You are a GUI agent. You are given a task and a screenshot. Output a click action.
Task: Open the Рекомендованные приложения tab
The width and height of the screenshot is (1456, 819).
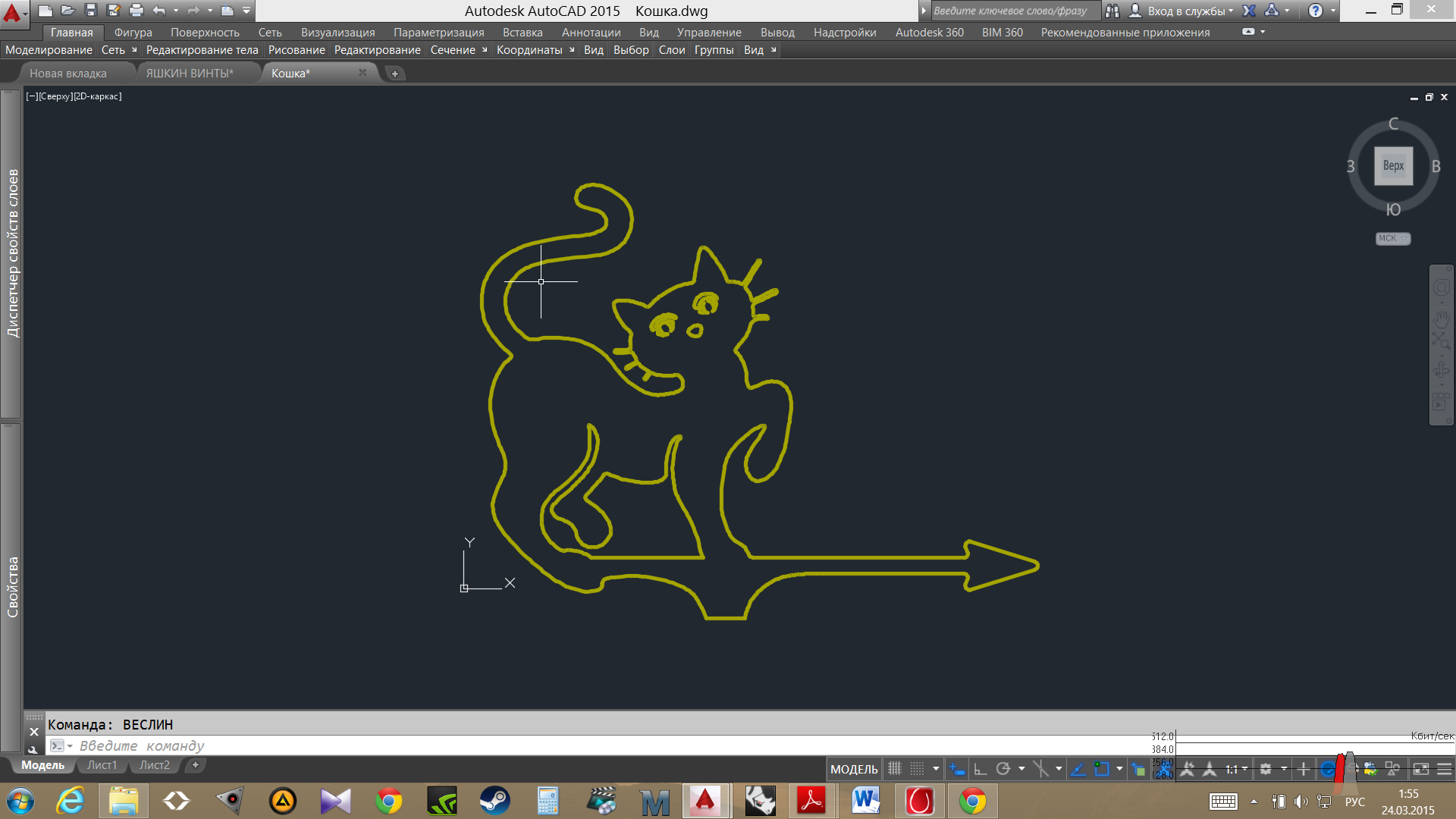point(1125,32)
